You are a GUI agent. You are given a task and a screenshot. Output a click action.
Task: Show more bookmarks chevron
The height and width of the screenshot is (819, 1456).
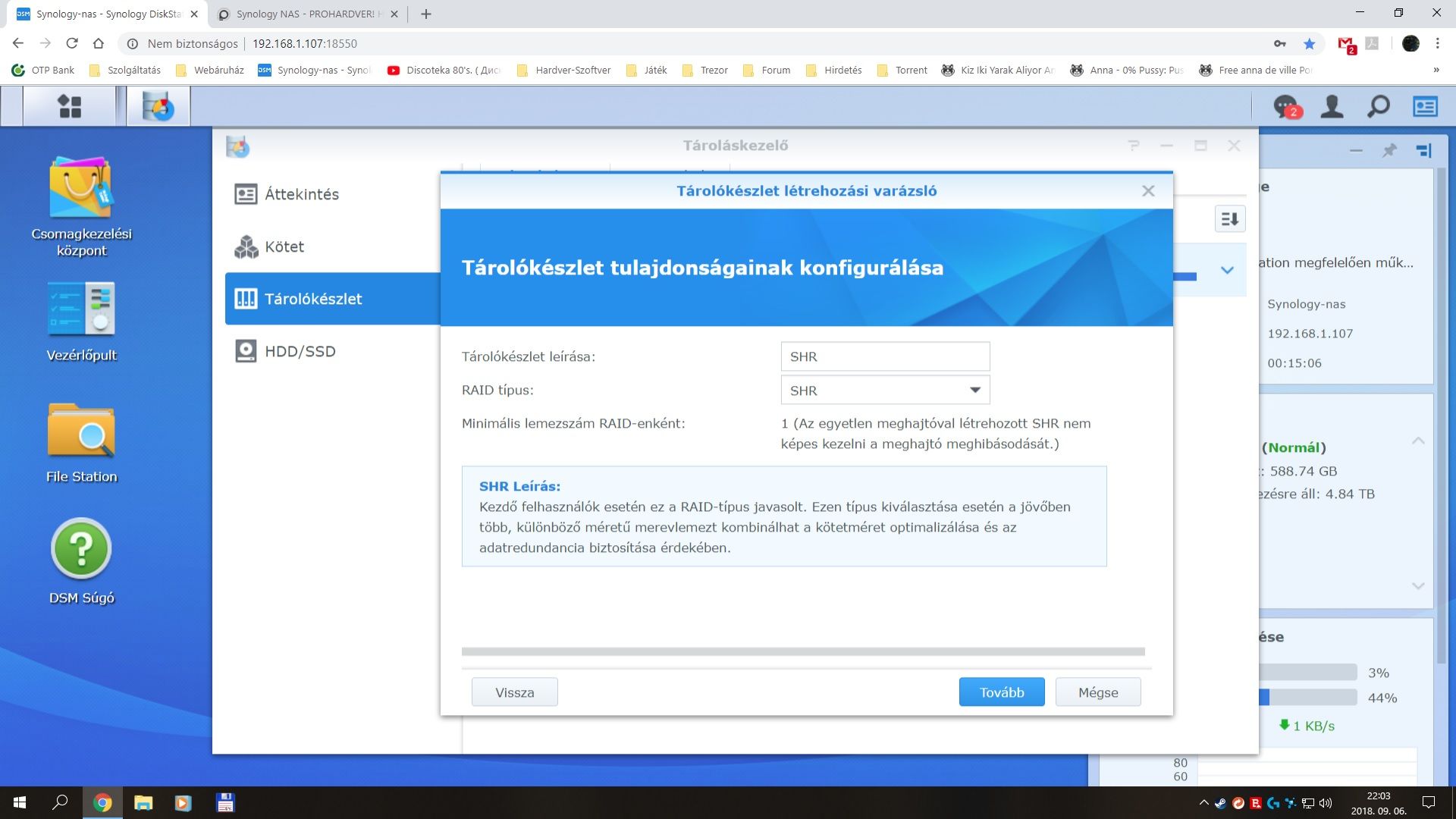pos(1436,70)
